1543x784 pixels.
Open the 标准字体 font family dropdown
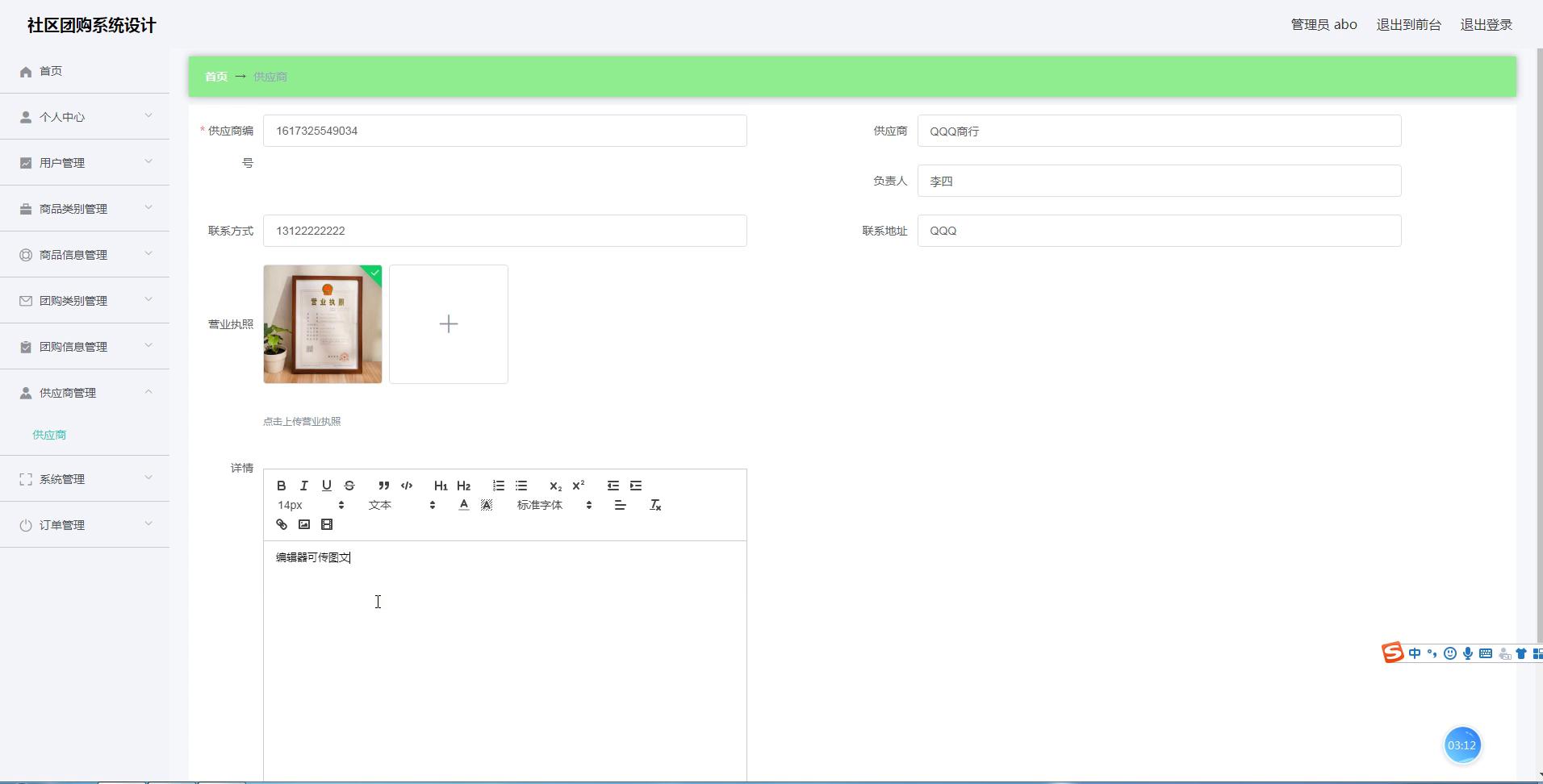pos(554,505)
